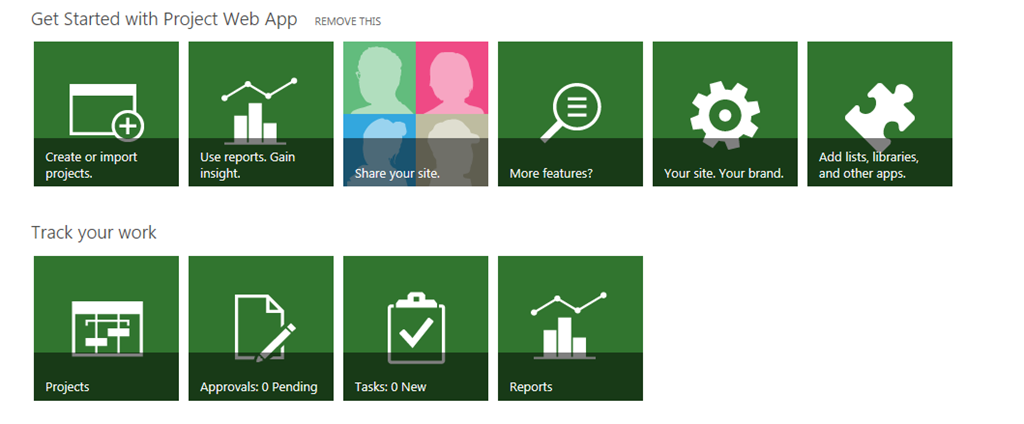
Task: Open 'Approvals: 0 Pending' label
Action: point(259,387)
